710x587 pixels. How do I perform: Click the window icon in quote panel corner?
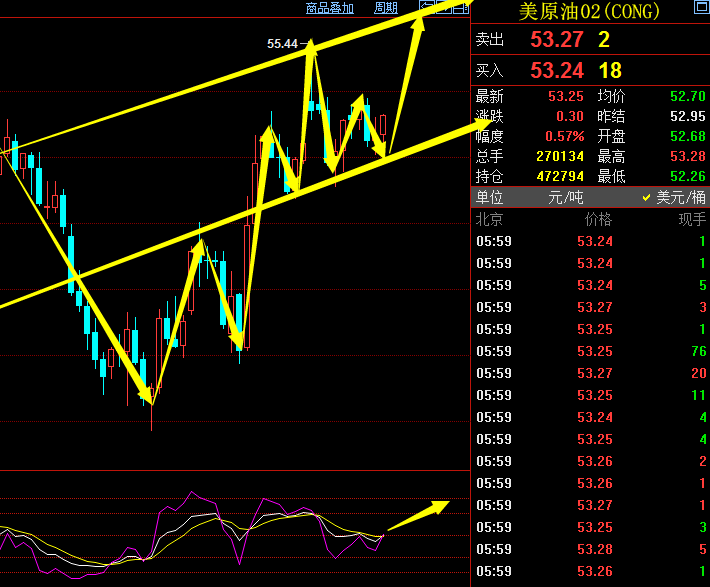tap(700, 9)
